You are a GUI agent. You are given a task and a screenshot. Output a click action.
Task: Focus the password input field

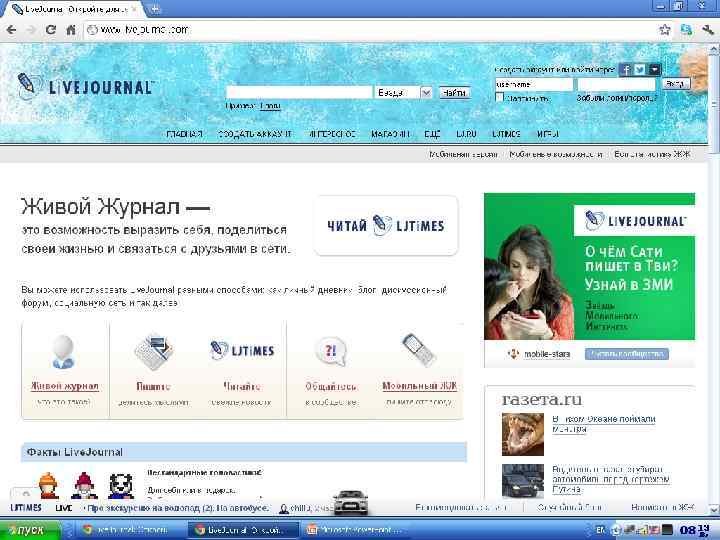click(616, 84)
